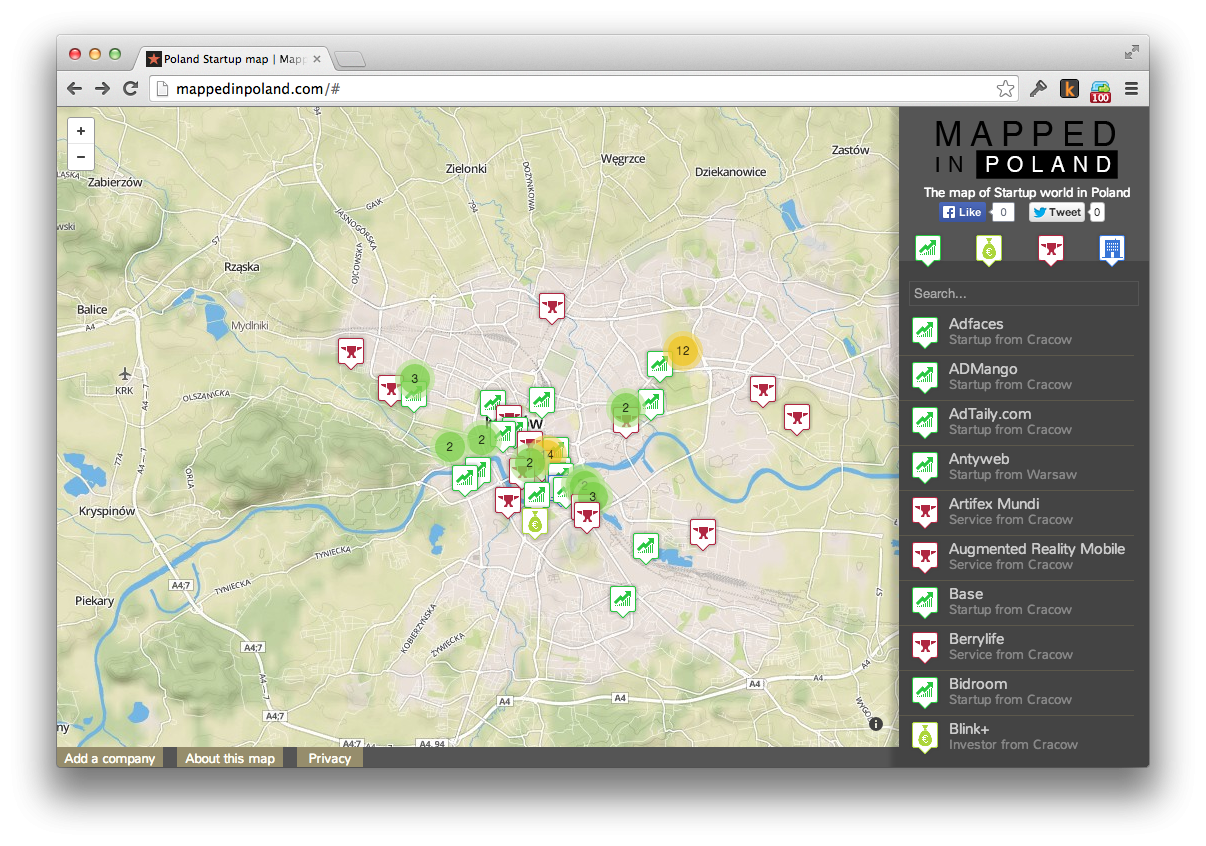Click the green cluster marker labeled 3 near Olszanicka
The image size is (1206, 846).
(414, 378)
